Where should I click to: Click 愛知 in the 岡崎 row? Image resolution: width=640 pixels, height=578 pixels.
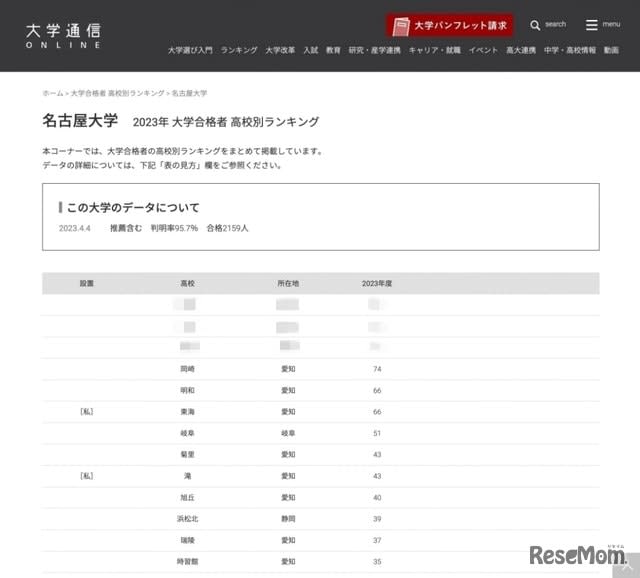coord(288,369)
